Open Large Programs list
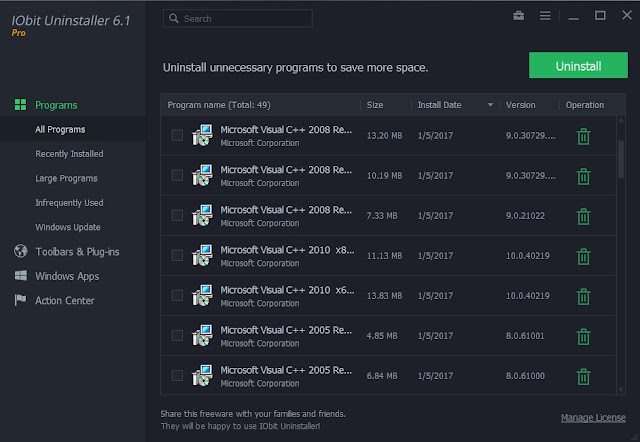This screenshot has width=640, height=442. point(66,178)
